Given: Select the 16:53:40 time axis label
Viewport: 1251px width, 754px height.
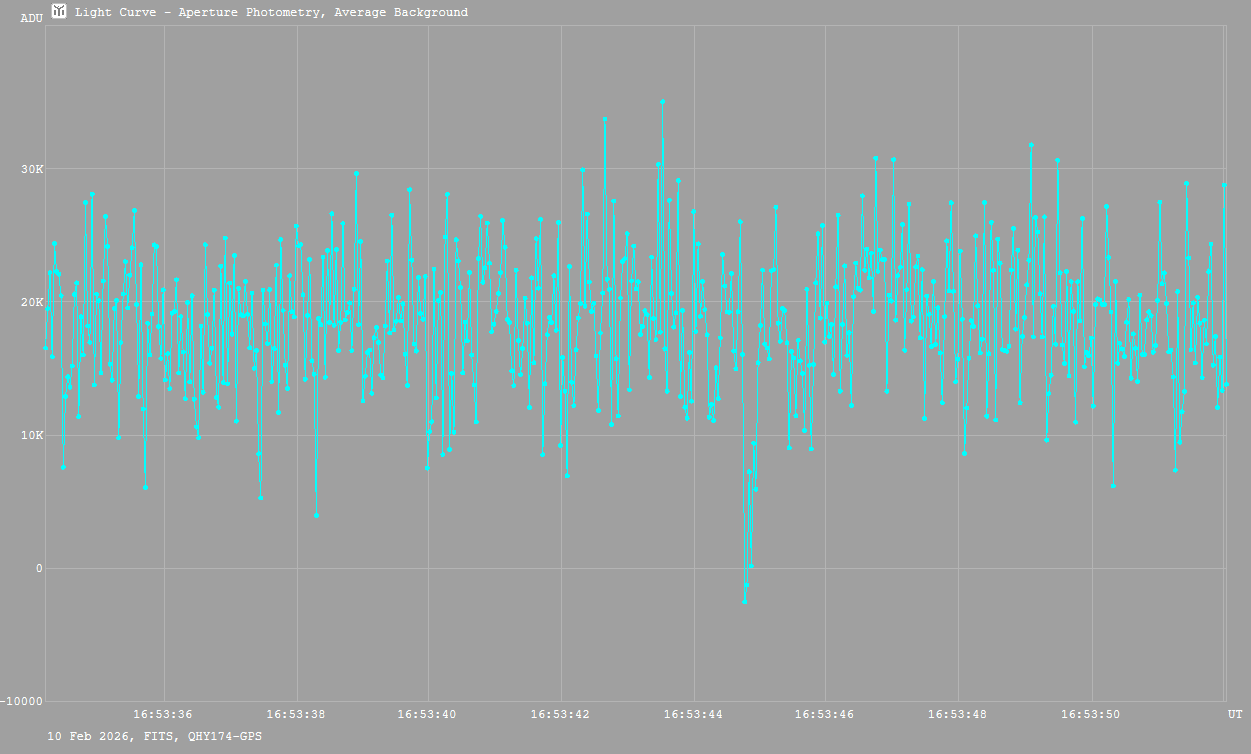Looking at the screenshot, I should [x=427, y=714].
